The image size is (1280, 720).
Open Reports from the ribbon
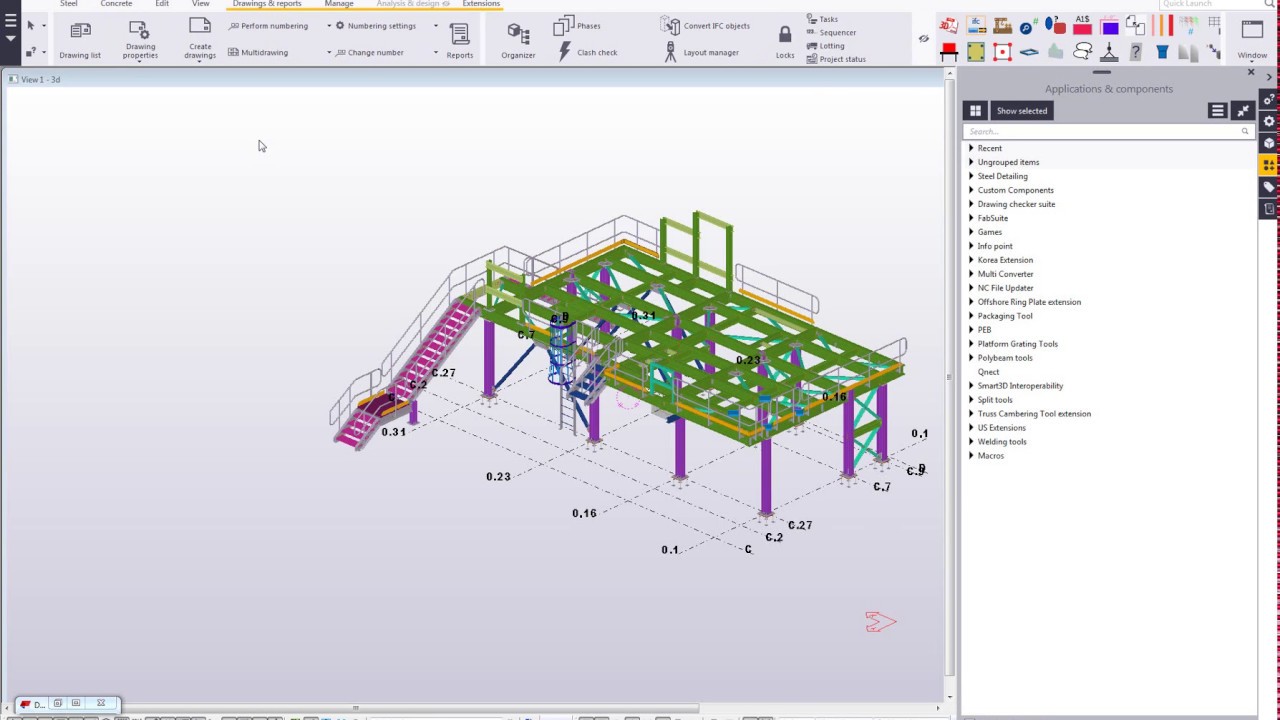click(460, 39)
